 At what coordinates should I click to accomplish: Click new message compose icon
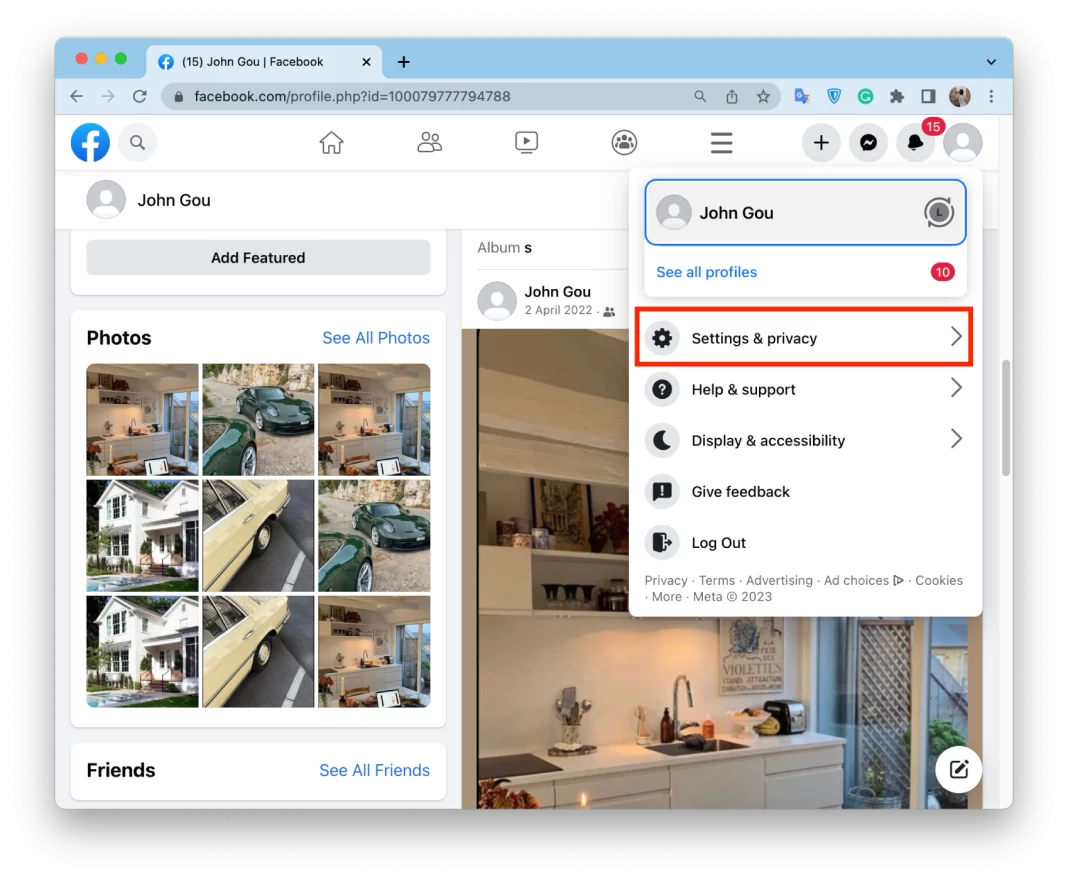[x=958, y=769]
